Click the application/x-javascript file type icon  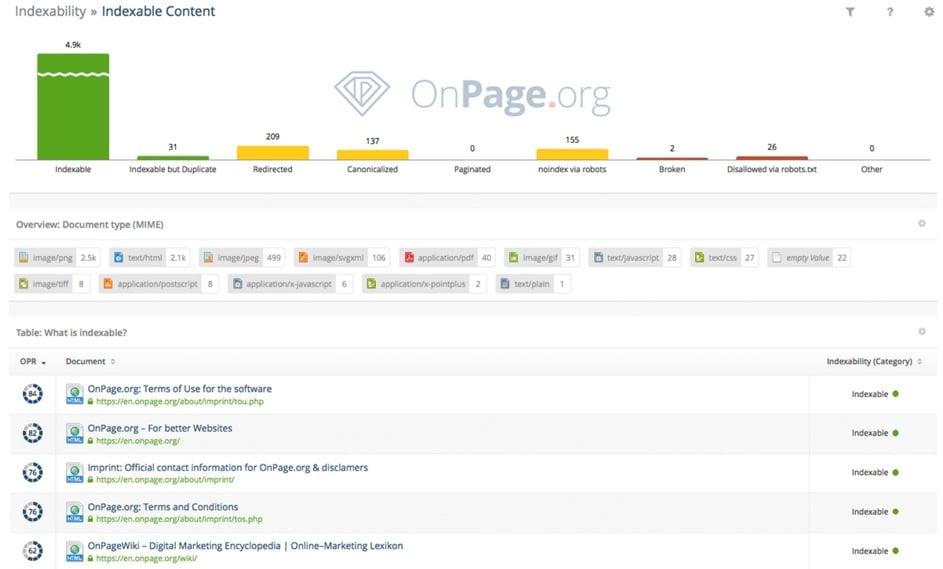pyautogui.click(x=237, y=283)
